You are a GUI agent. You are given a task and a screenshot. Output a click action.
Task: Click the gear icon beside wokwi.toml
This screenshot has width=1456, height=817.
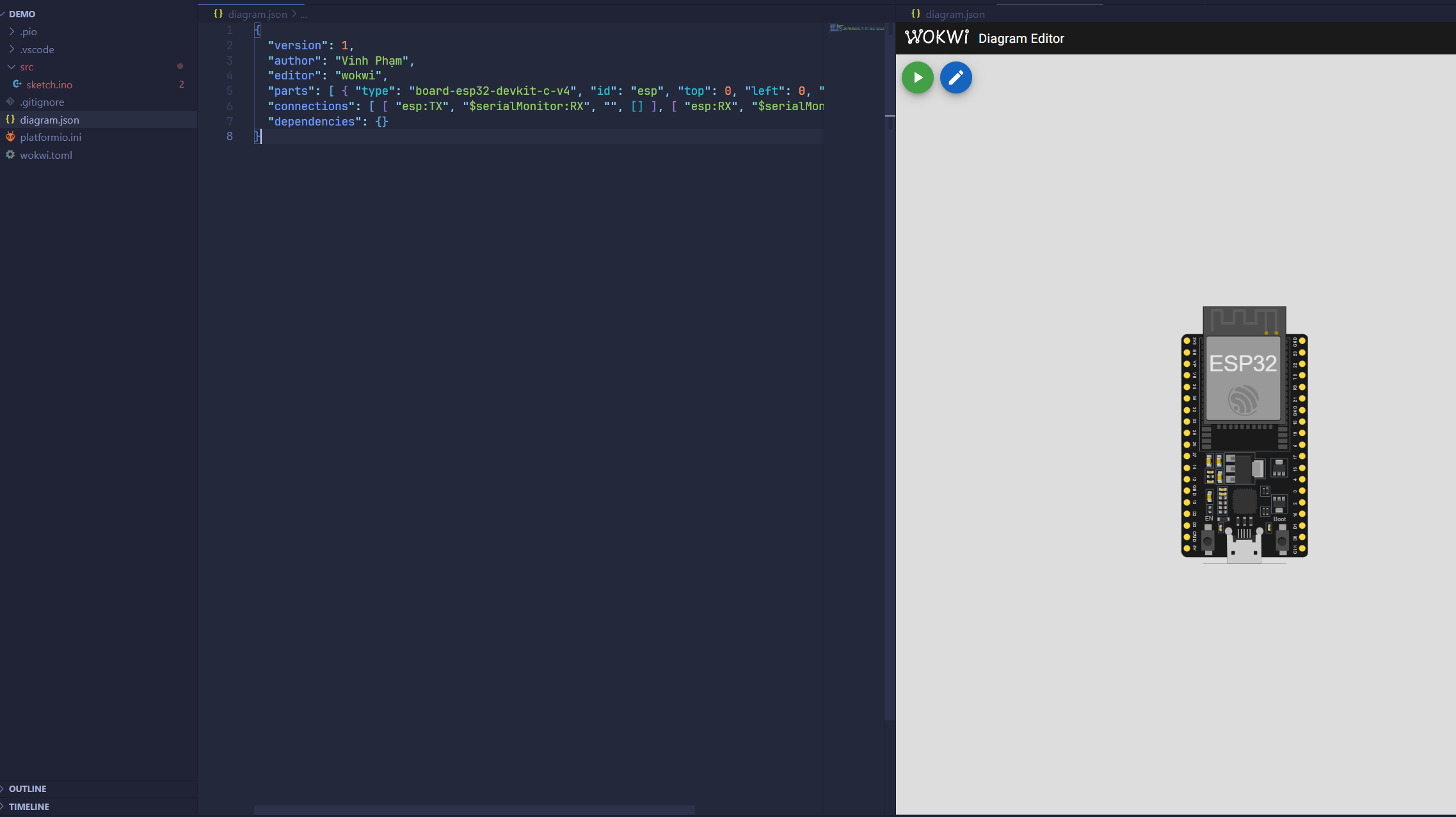[x=10, y=154]
